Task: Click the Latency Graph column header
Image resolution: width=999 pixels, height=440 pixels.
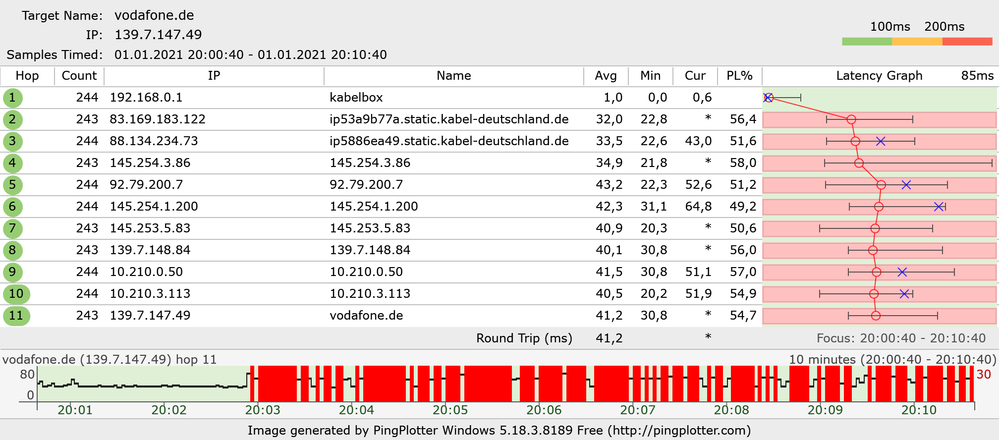Action: click(x=879, y=76)
